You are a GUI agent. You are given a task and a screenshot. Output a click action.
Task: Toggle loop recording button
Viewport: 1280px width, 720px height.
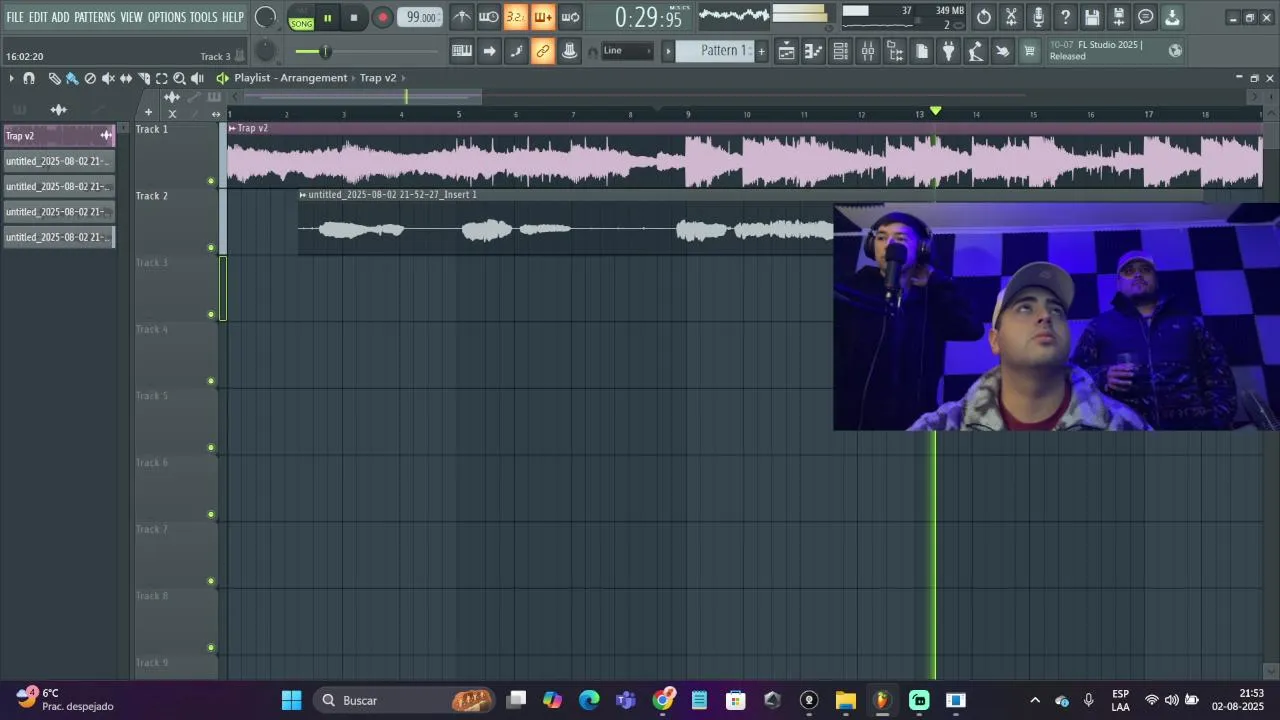point(570,17)
